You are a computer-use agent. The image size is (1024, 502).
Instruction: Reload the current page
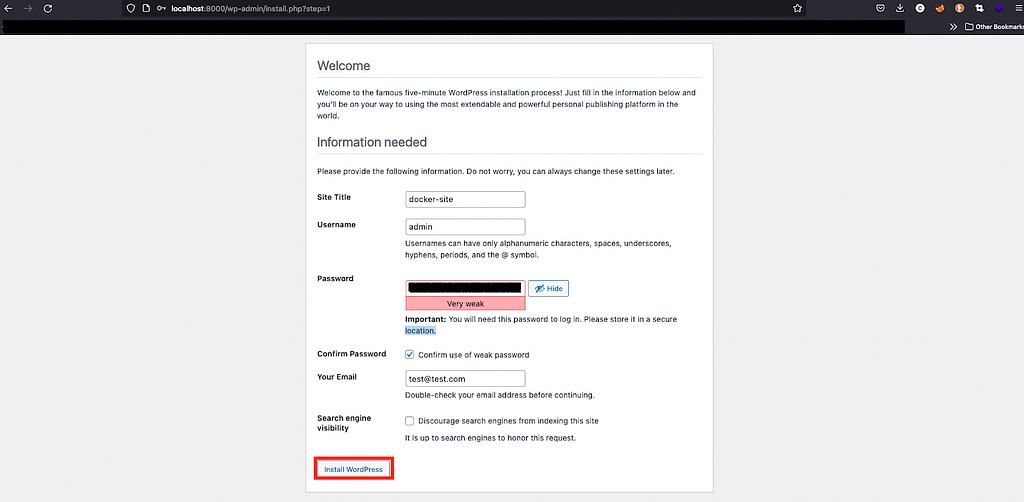[48, 8]
